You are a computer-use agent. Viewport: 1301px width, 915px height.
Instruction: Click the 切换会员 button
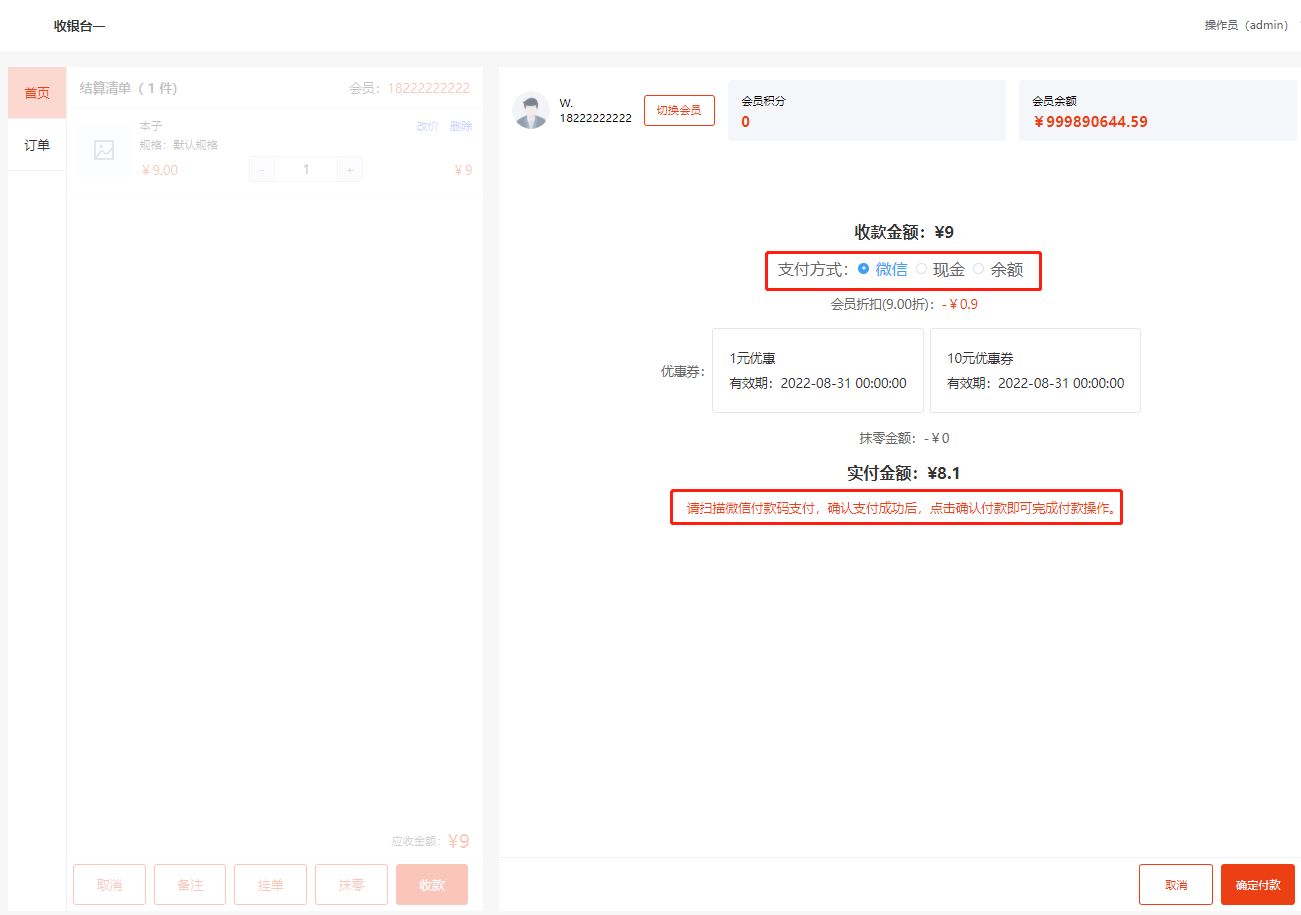click(x=679, y=110)
